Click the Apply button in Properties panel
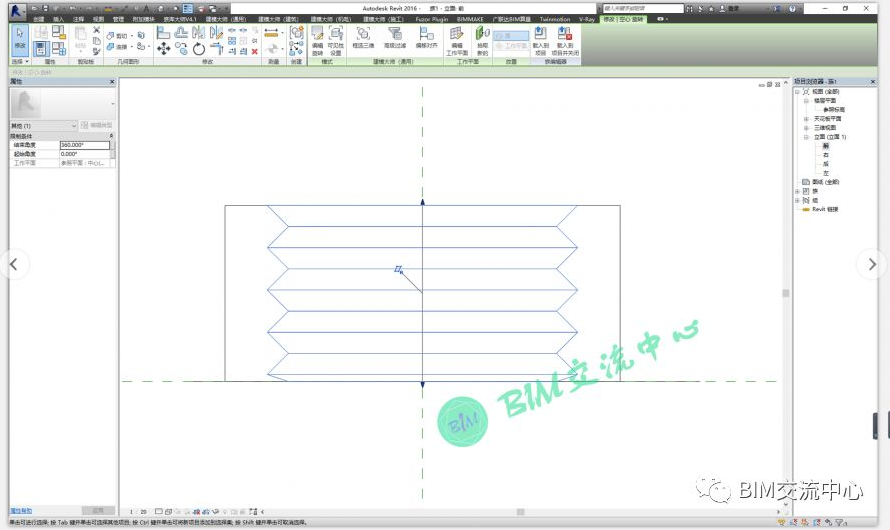 point(98,511)
